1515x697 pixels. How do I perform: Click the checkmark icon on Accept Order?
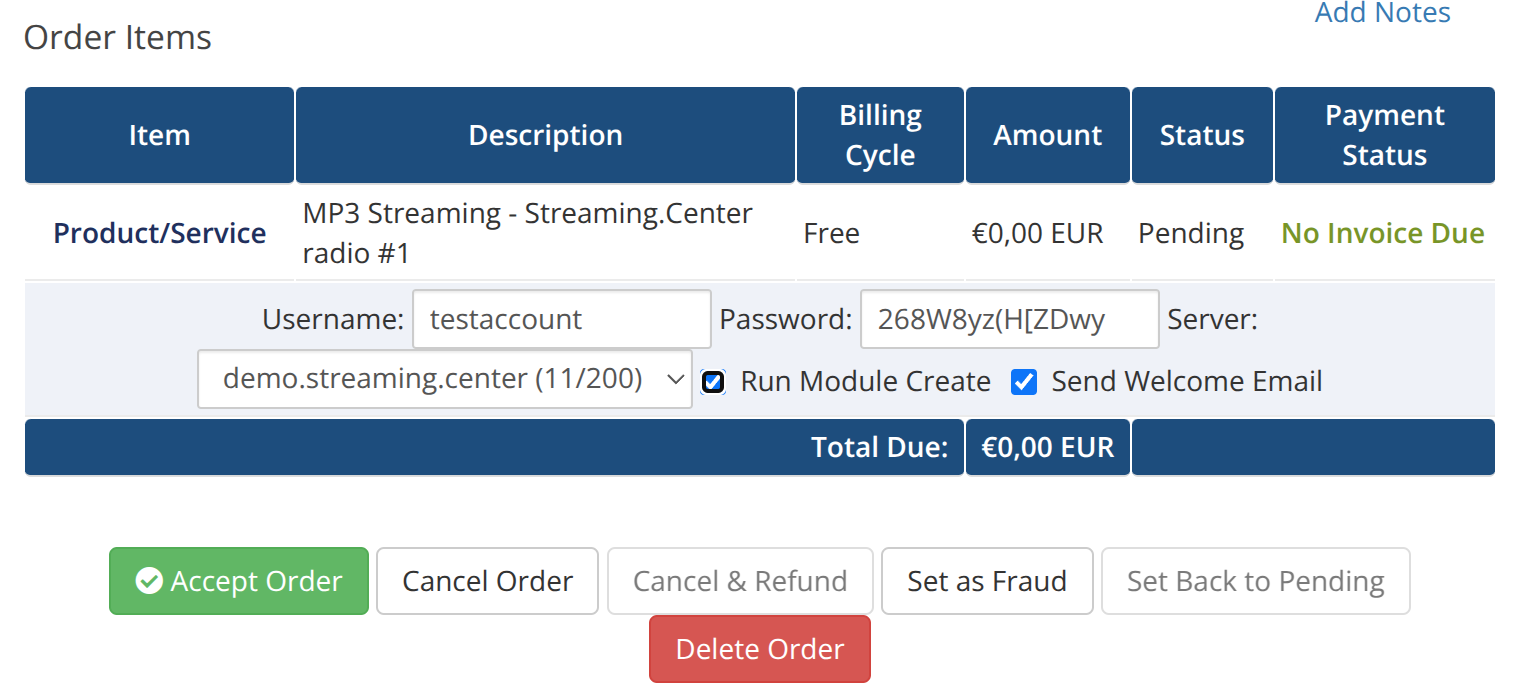pos(149,581)
